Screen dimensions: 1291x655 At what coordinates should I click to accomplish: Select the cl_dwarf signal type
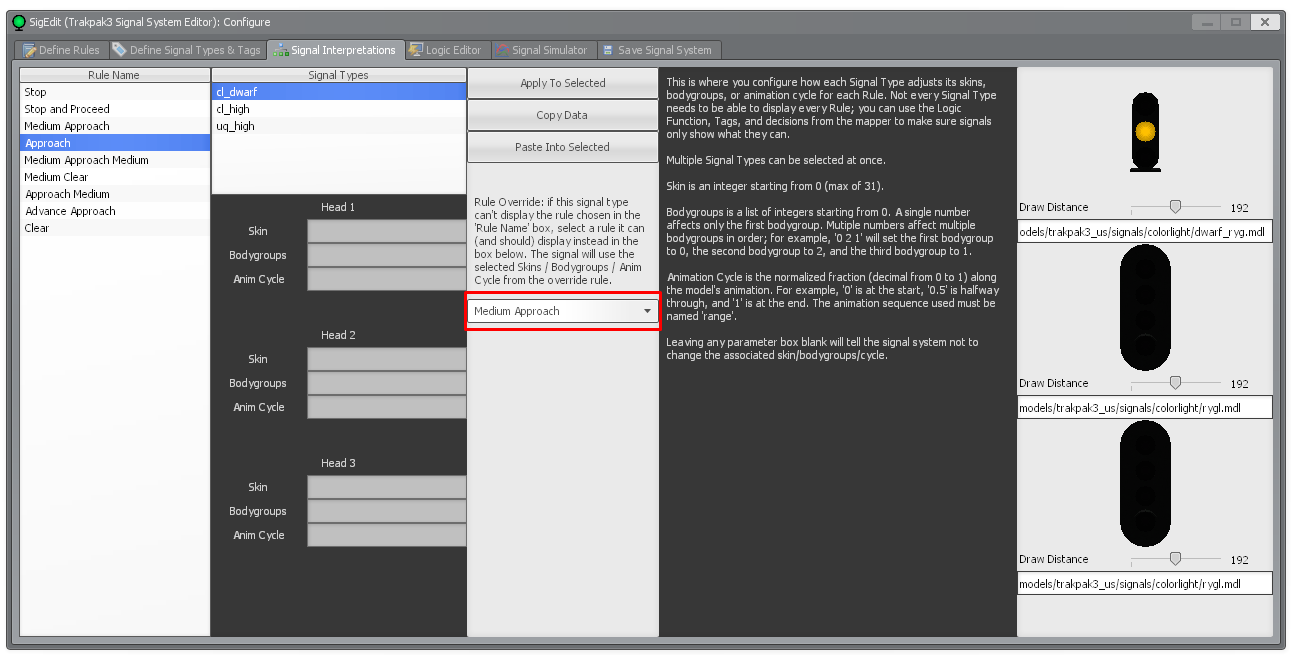pyautogui.click(x=339, y=92)
